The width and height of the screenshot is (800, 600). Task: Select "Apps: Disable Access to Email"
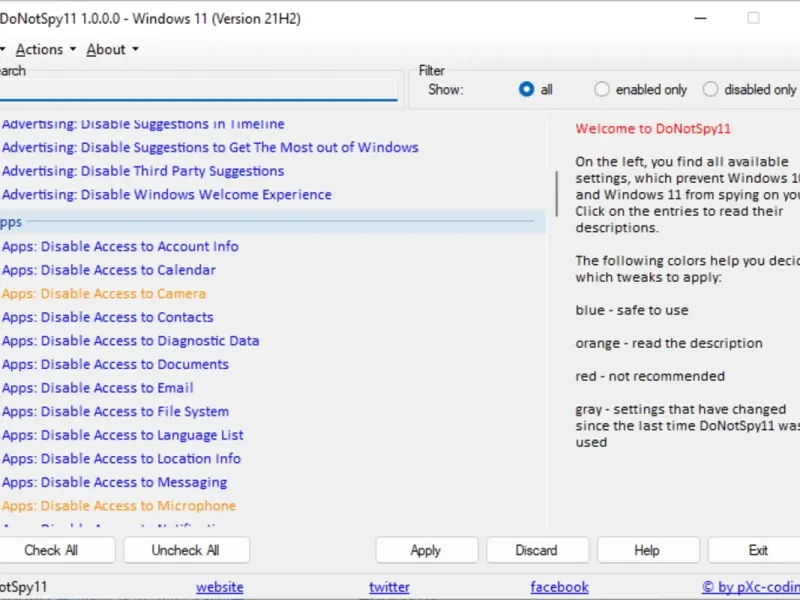pyautogui.click(x=98, y=388)
